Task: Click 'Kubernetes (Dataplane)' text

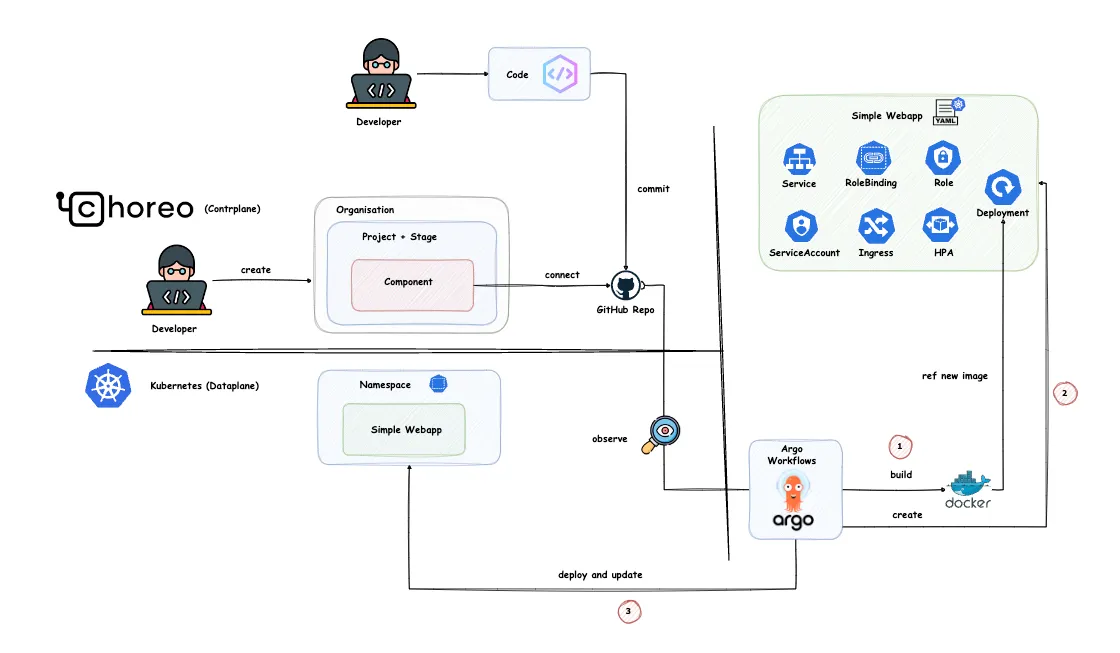Action: 204,386
